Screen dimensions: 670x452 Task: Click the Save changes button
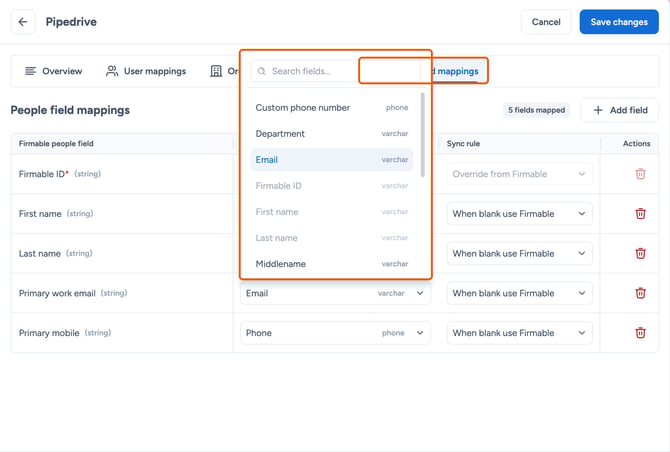coord(619,22)
